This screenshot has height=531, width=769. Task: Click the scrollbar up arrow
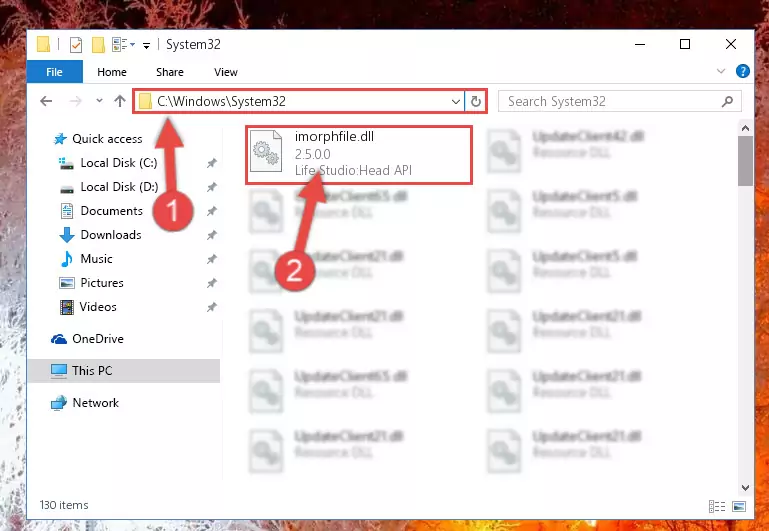point(745,128)
